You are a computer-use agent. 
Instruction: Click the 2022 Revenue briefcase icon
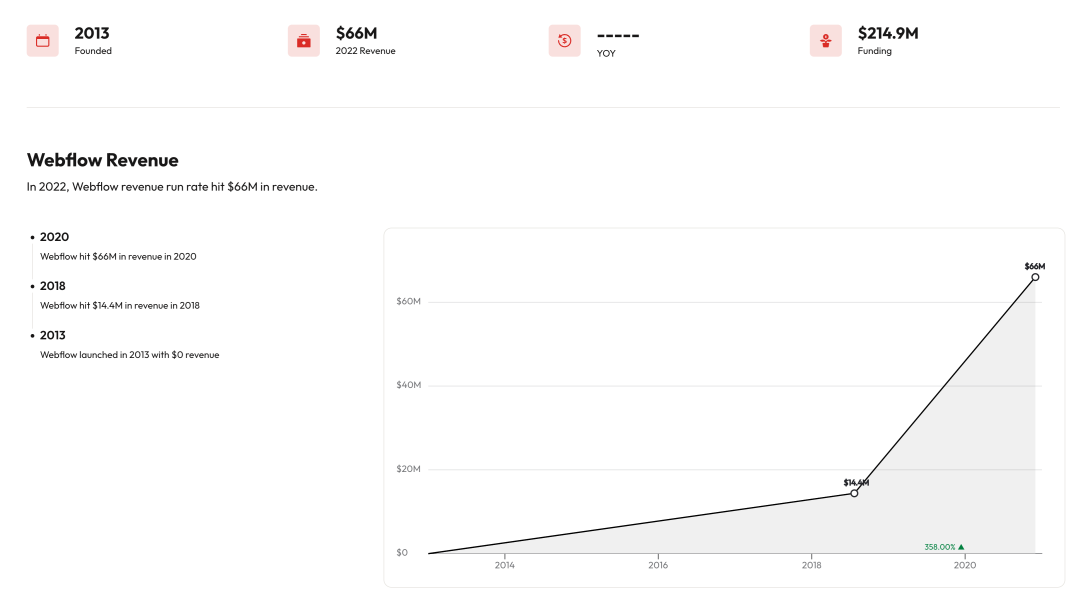click(304, 41)
